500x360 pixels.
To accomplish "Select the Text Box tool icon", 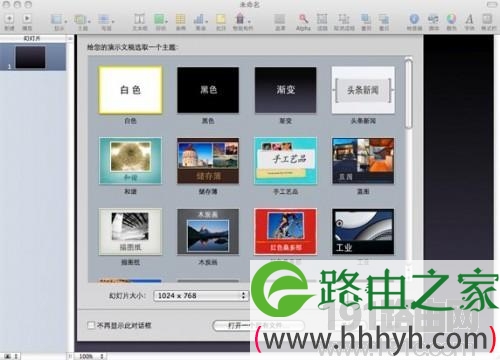I will coord(140,19).
